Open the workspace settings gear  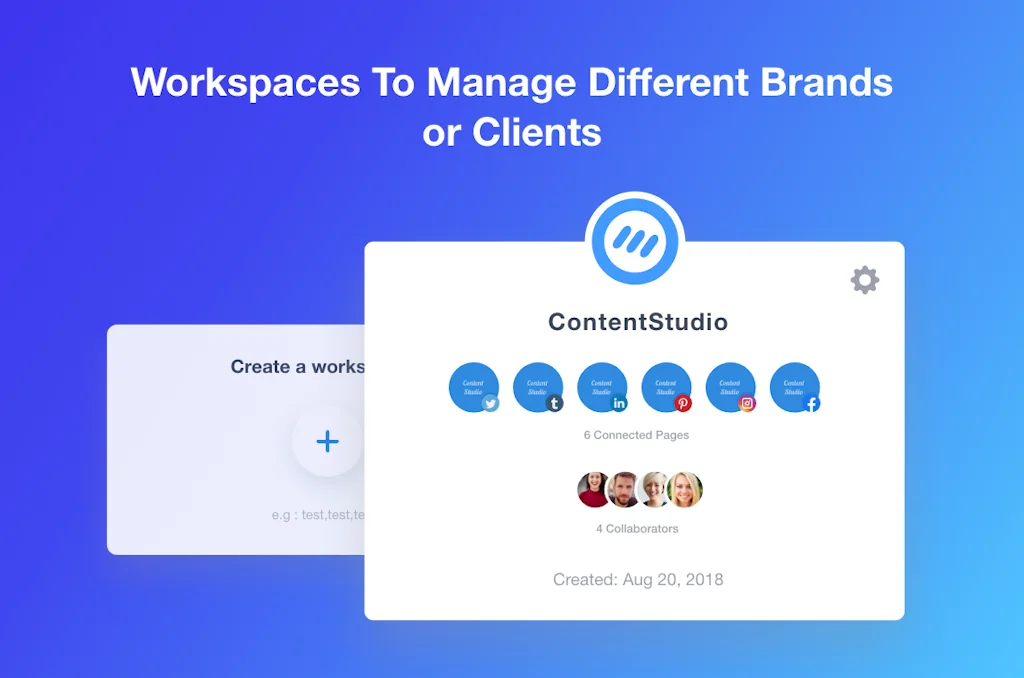tap(864, 280)
